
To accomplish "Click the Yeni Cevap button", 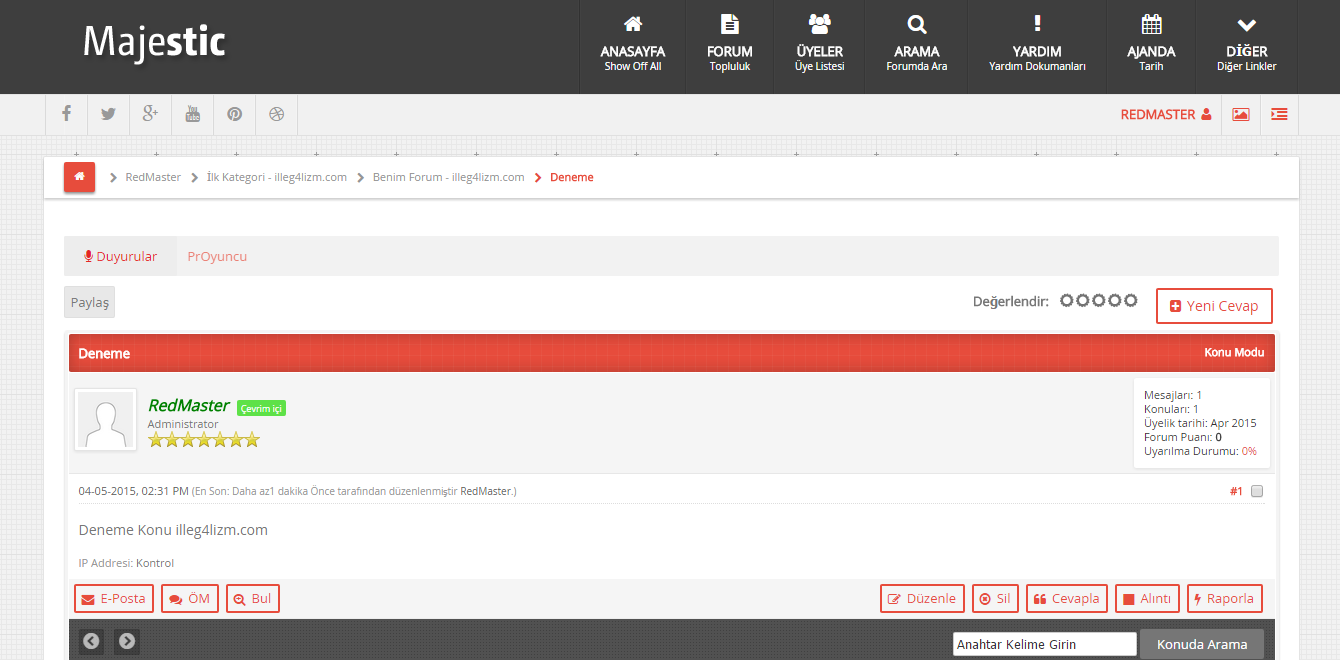I will (x=1213, y=306).
